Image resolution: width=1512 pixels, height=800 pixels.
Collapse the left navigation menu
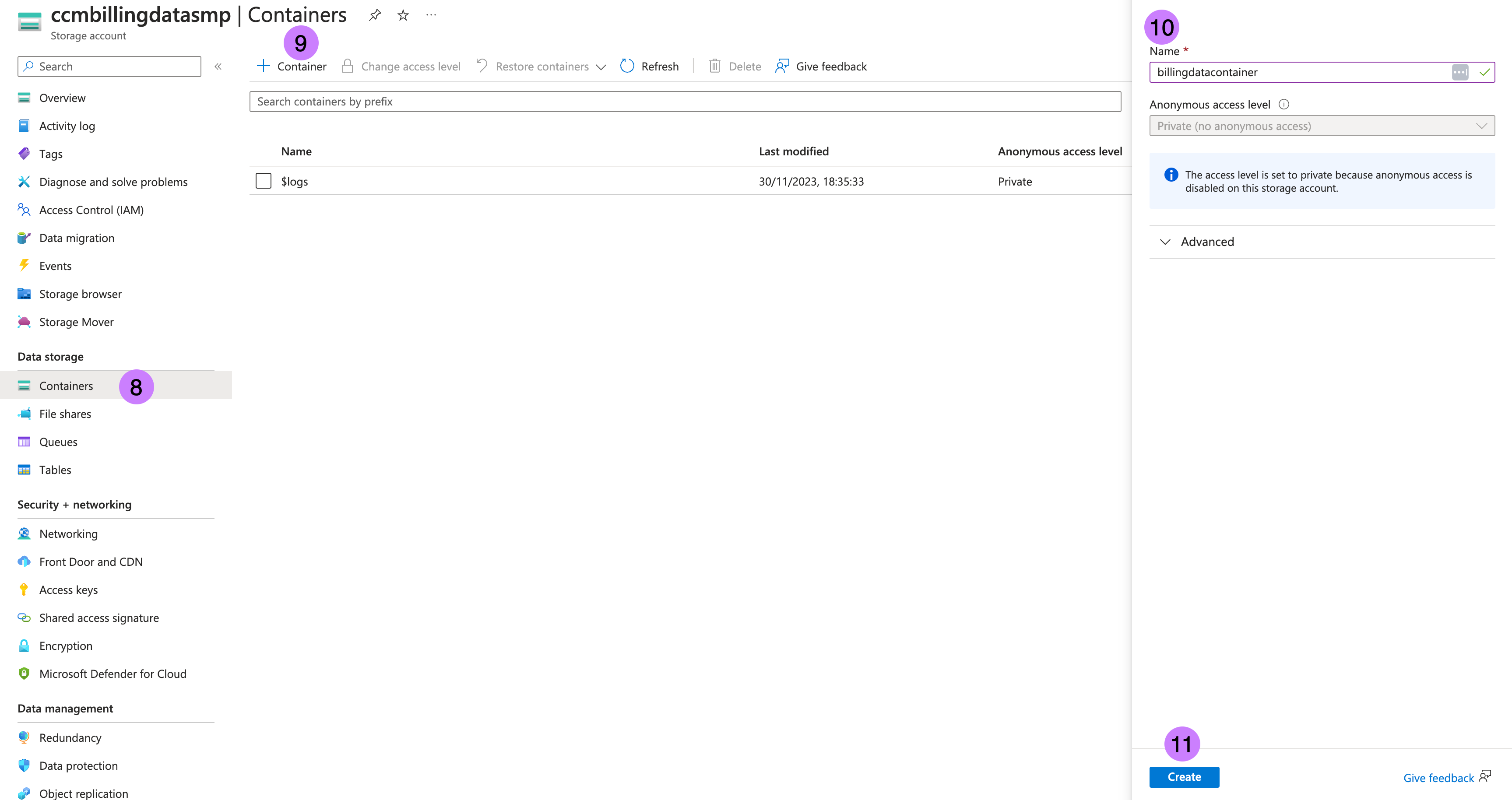pos(218,67)
